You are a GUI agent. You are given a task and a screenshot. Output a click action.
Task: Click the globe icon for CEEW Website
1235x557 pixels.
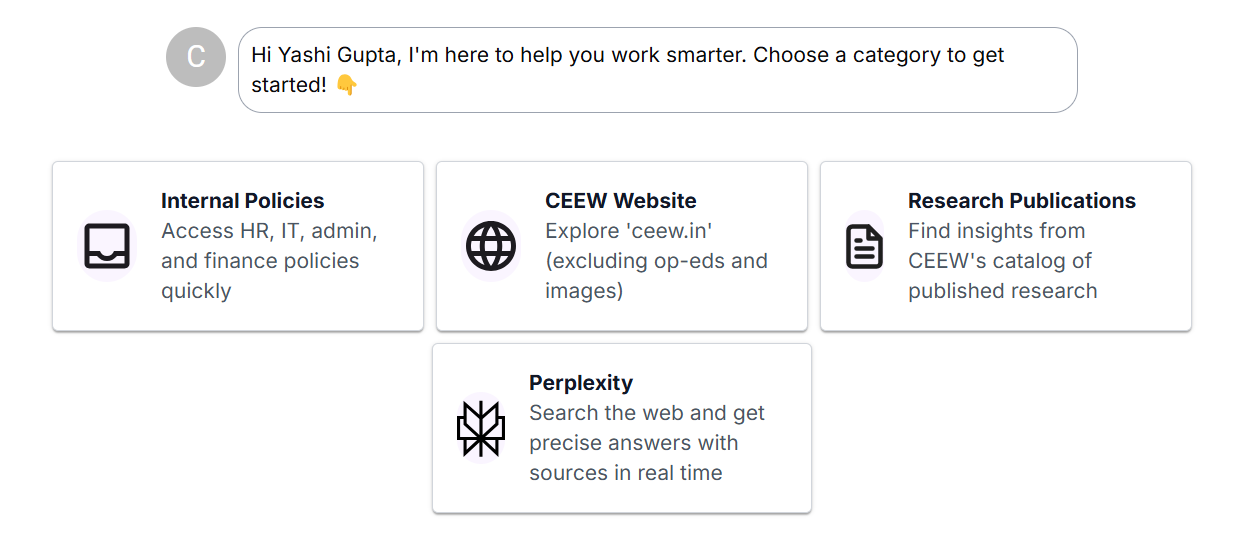[491, 246]
